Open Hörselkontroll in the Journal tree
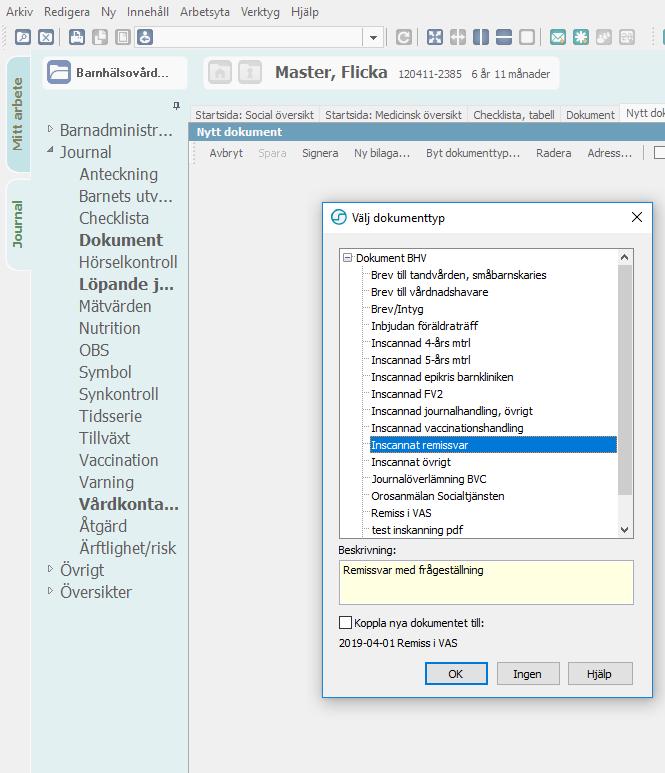This screenshot has width=665, height=773. point(128,262)
